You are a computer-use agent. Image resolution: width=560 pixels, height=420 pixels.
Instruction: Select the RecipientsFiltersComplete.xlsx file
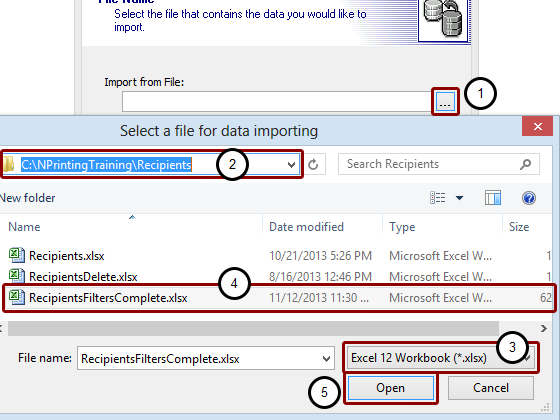point(279,298)
